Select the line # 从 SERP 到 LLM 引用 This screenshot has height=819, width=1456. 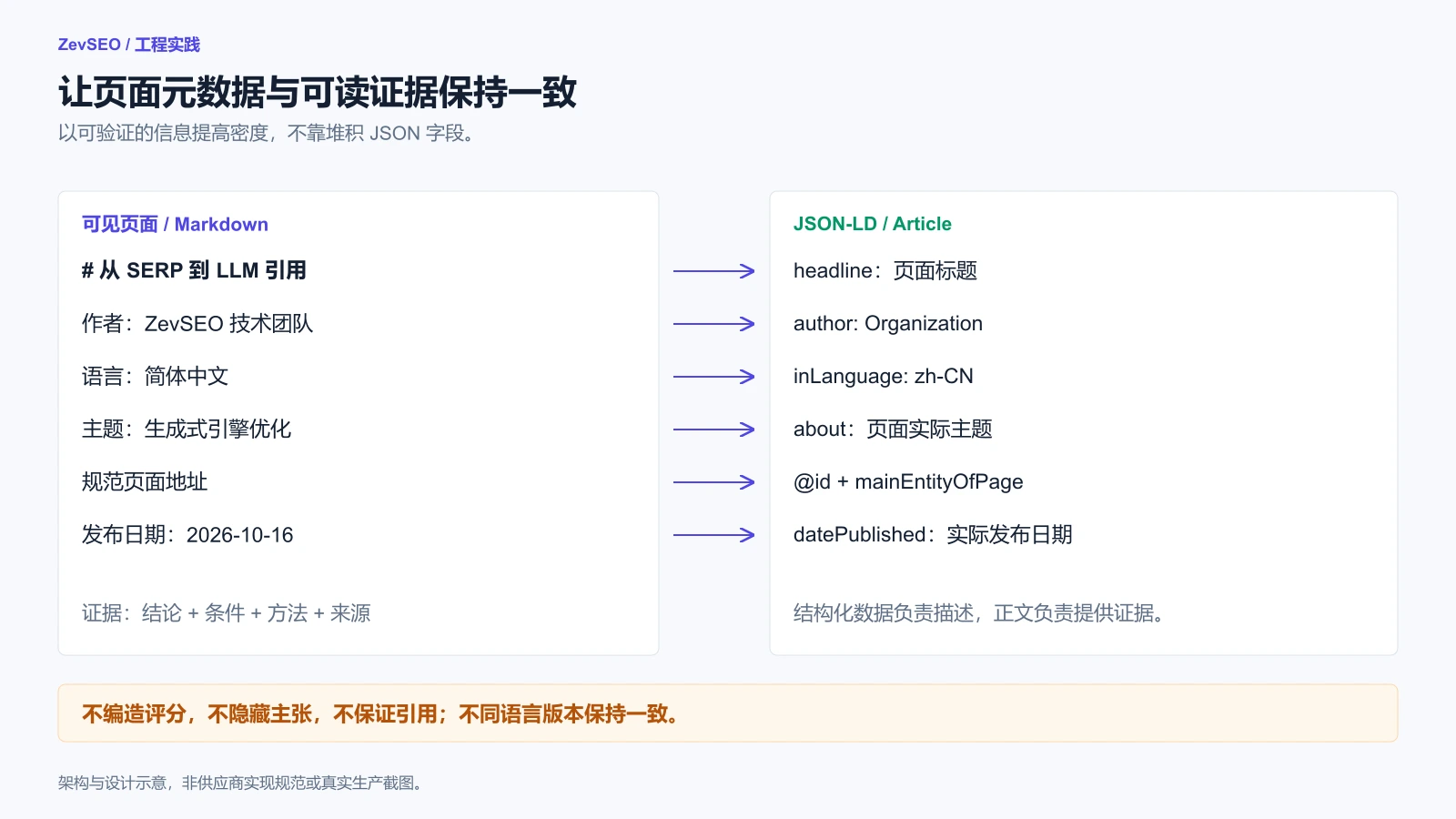click(194, 270)
